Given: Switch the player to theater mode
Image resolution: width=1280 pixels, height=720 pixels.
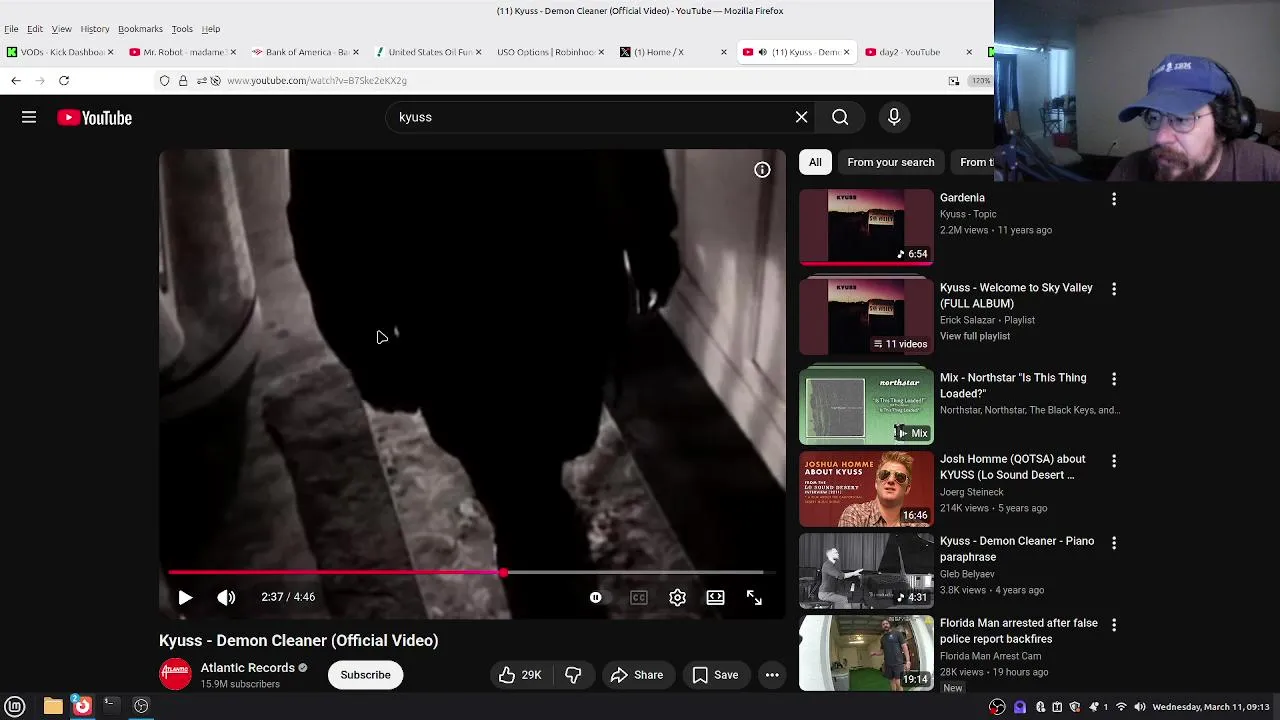Looking at the screenshot, I should point(715,597).
